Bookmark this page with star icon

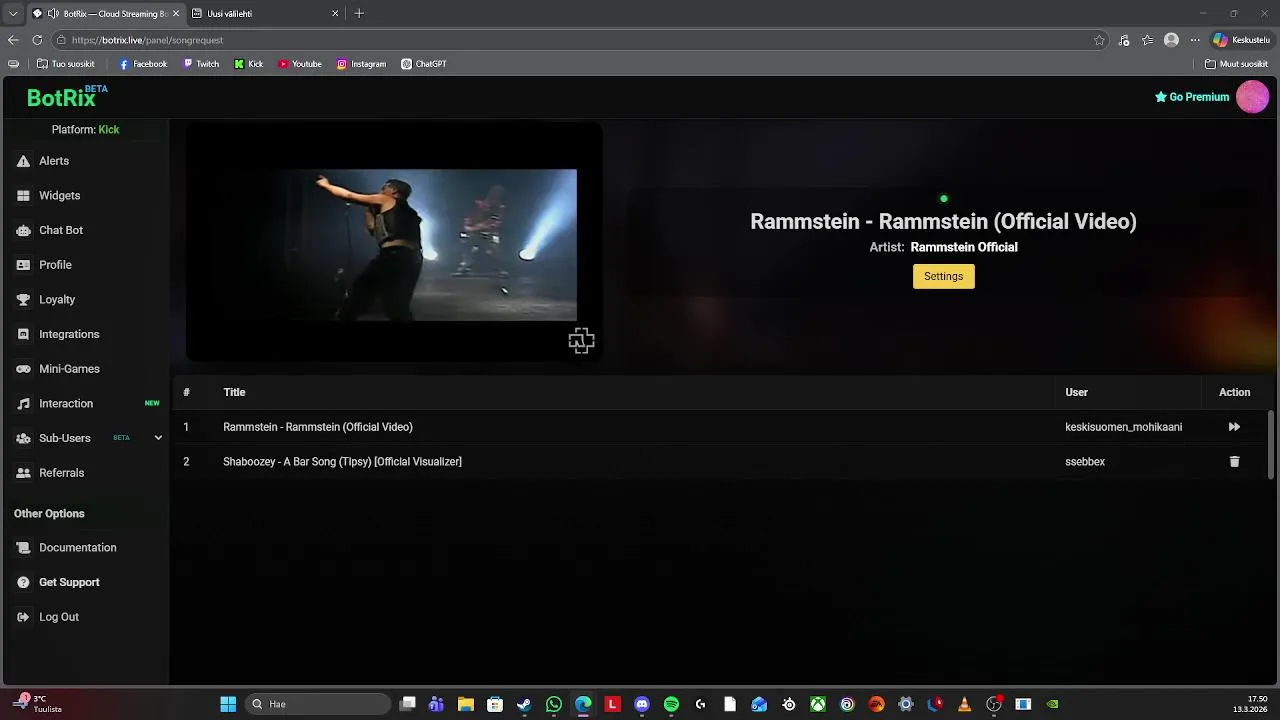[x=1099, y=40]
